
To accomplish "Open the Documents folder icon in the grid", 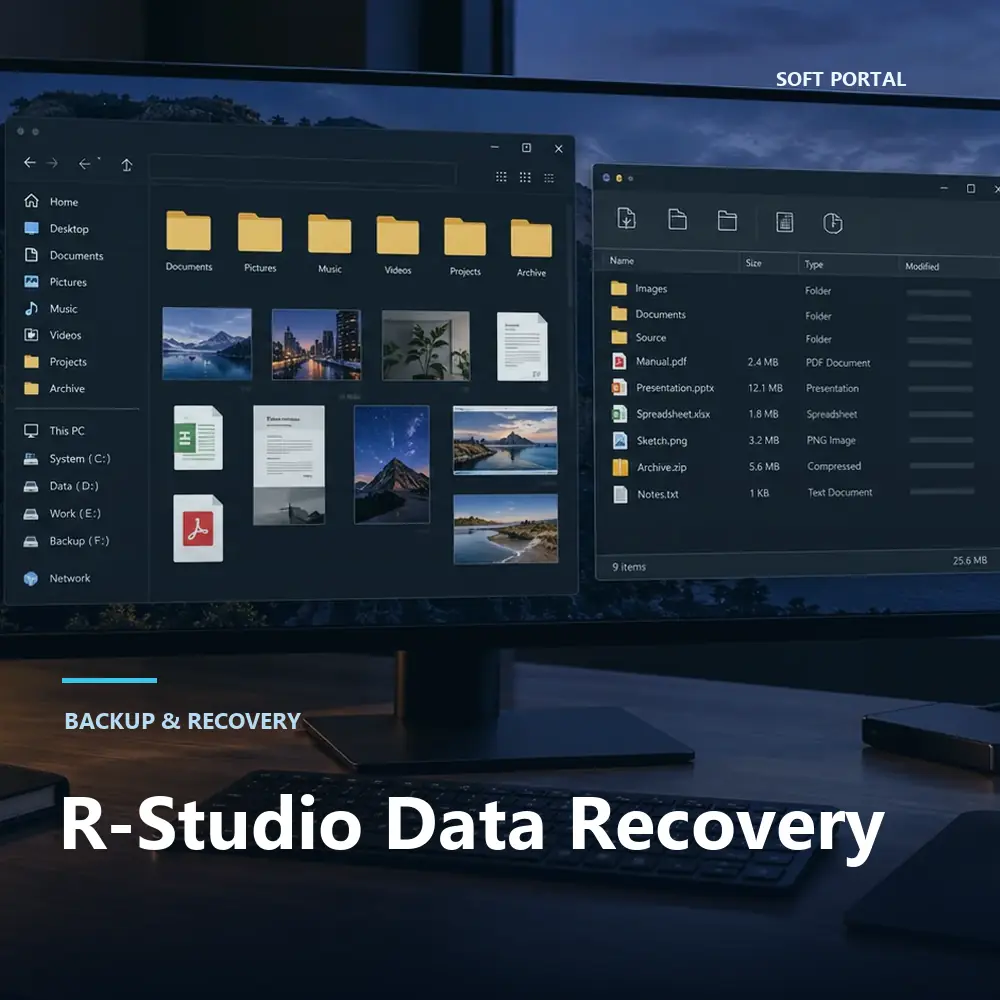I will coord(189,231).
